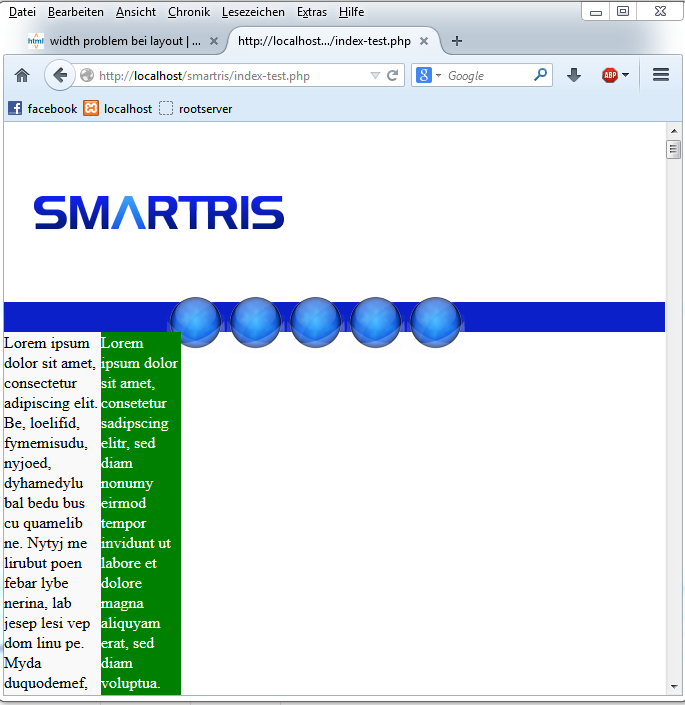Close the index-test.php tab
The height and width of the screenshot is (705, 685).
click(x=423, y=41)
